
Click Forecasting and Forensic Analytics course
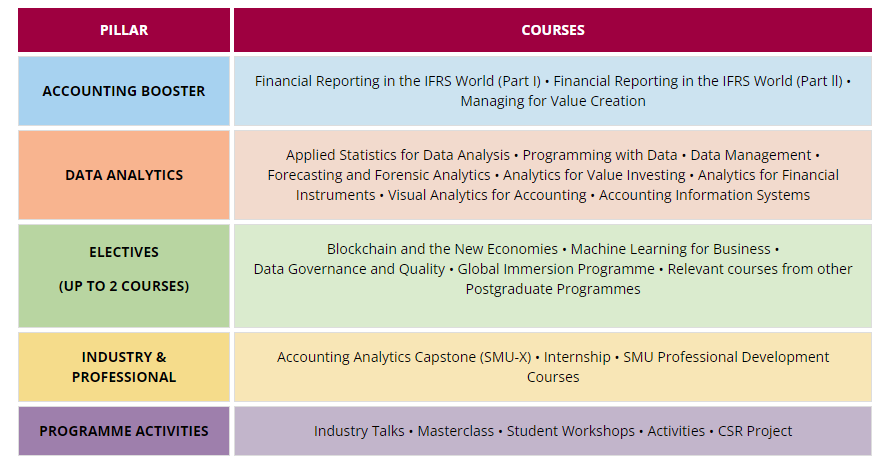click(x=378, y=175)
